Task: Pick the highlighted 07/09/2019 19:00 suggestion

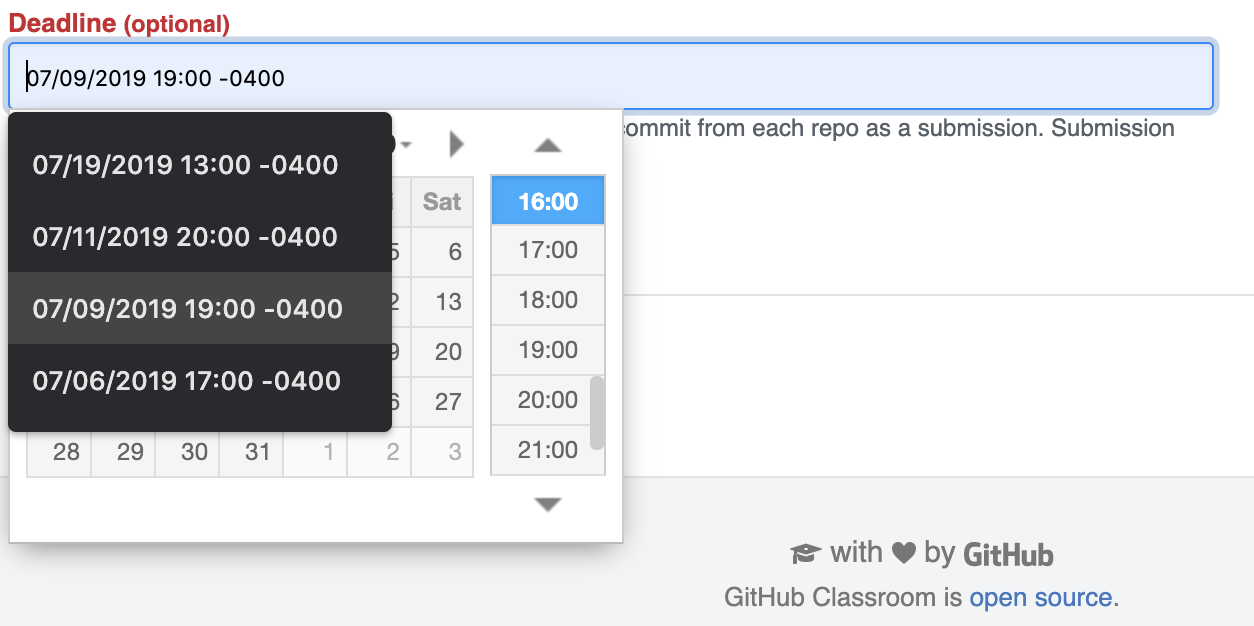Action: (x=185, y=308)
